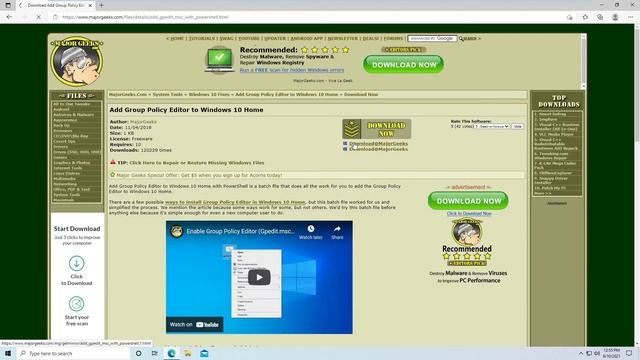Open ways to install Group Policy Editor link
The width and height of the screenshot is (640, 360).
coord(235,202)
